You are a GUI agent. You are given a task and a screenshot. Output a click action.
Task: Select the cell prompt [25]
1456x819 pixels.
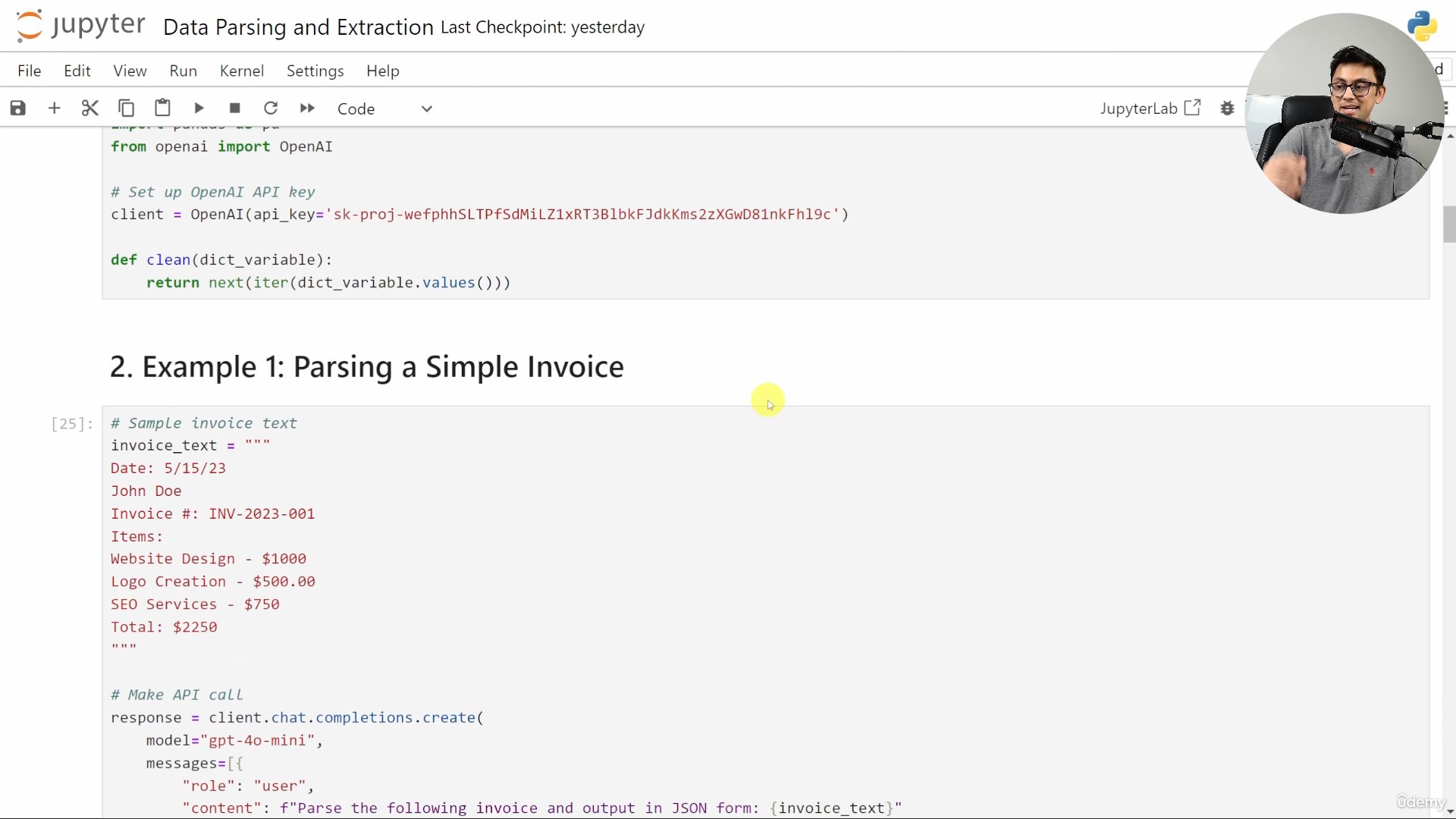pos(72,424)
